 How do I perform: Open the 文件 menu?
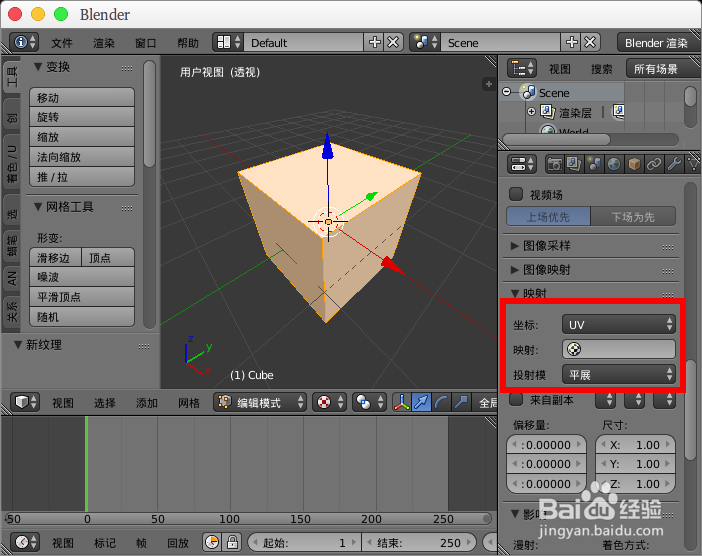tap(62, 43)
